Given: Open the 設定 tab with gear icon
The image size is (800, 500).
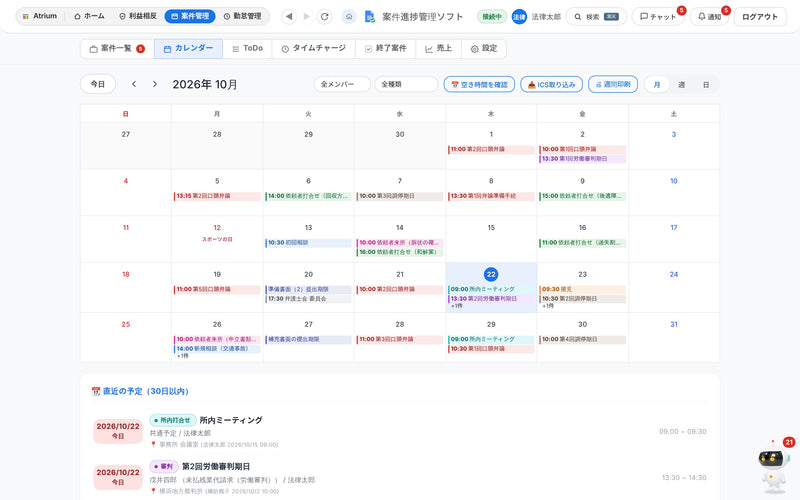Looking at the screenshot, I should tap(484, 48).
